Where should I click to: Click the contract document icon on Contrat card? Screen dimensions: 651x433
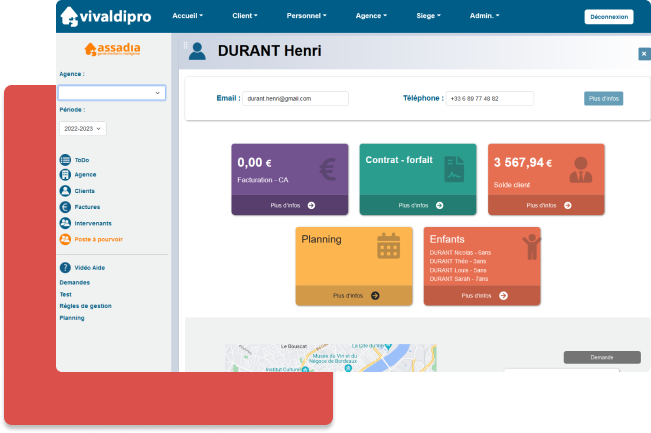454,169
